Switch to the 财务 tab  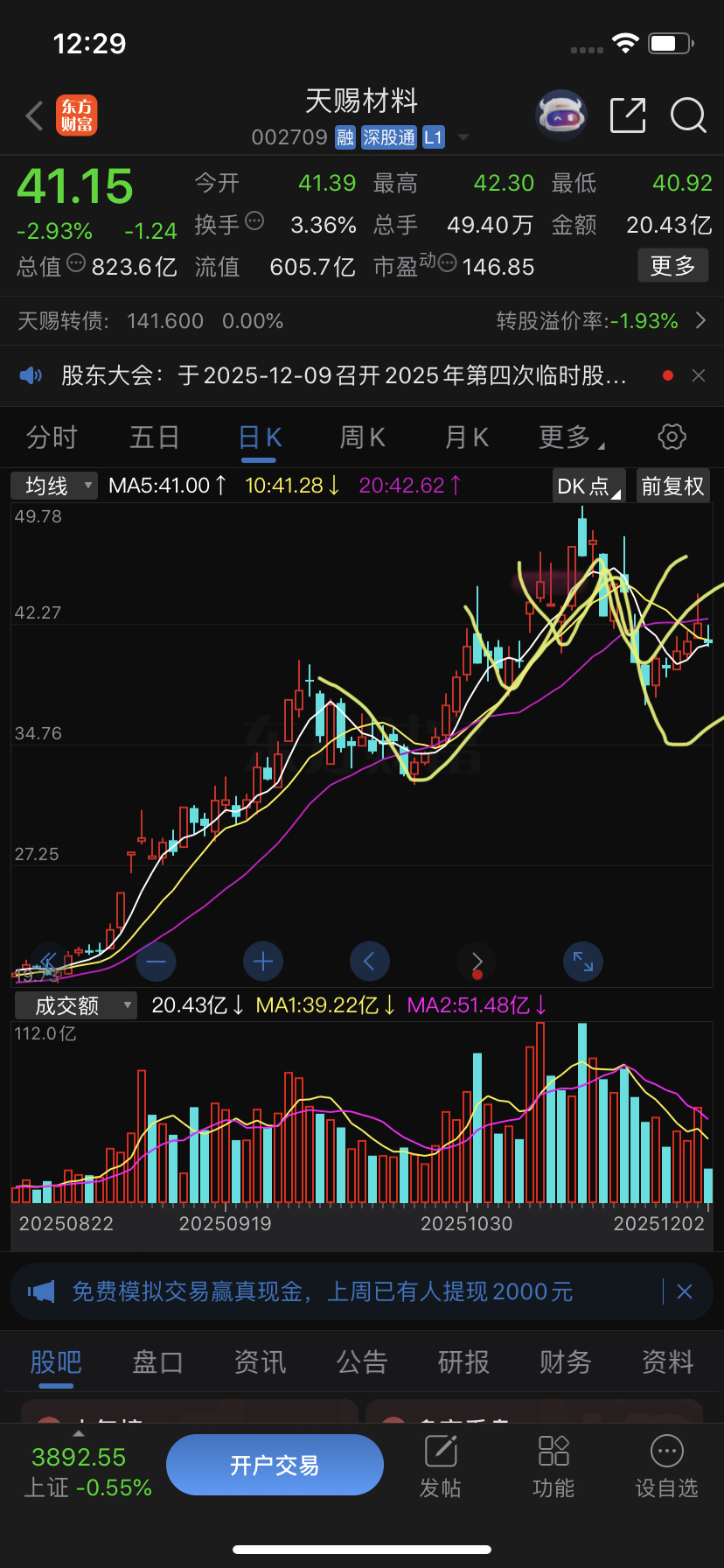pos(565,1362)
